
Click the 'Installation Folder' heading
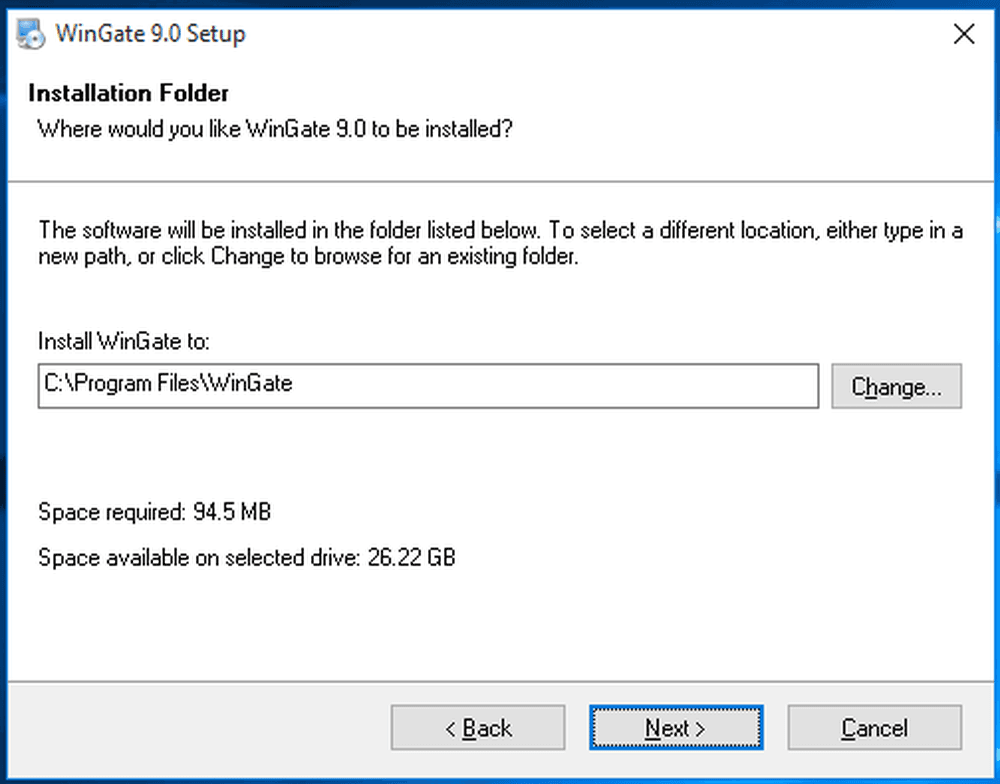(x=128, y=93)
